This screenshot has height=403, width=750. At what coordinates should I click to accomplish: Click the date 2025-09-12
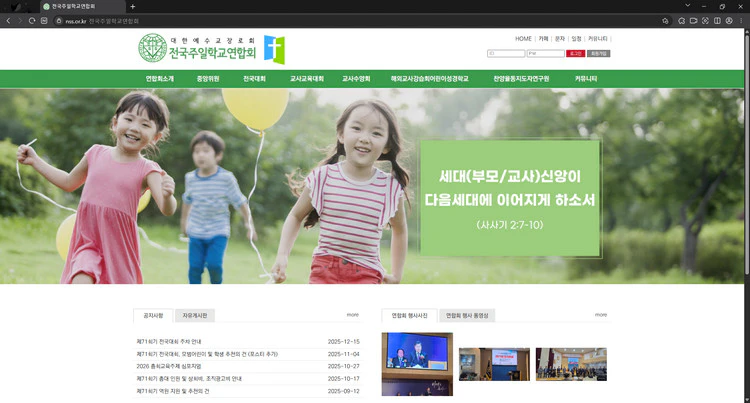pyautogui.click(x=343, y=392)
